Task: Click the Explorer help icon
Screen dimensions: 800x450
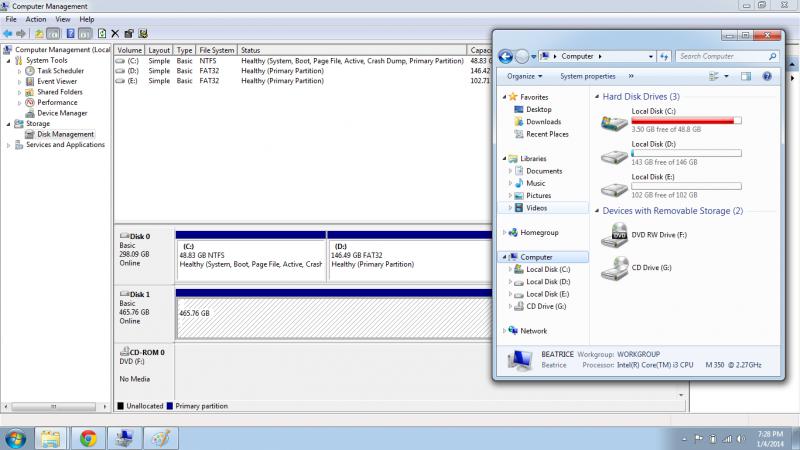Action: click(x=767, y=76)
